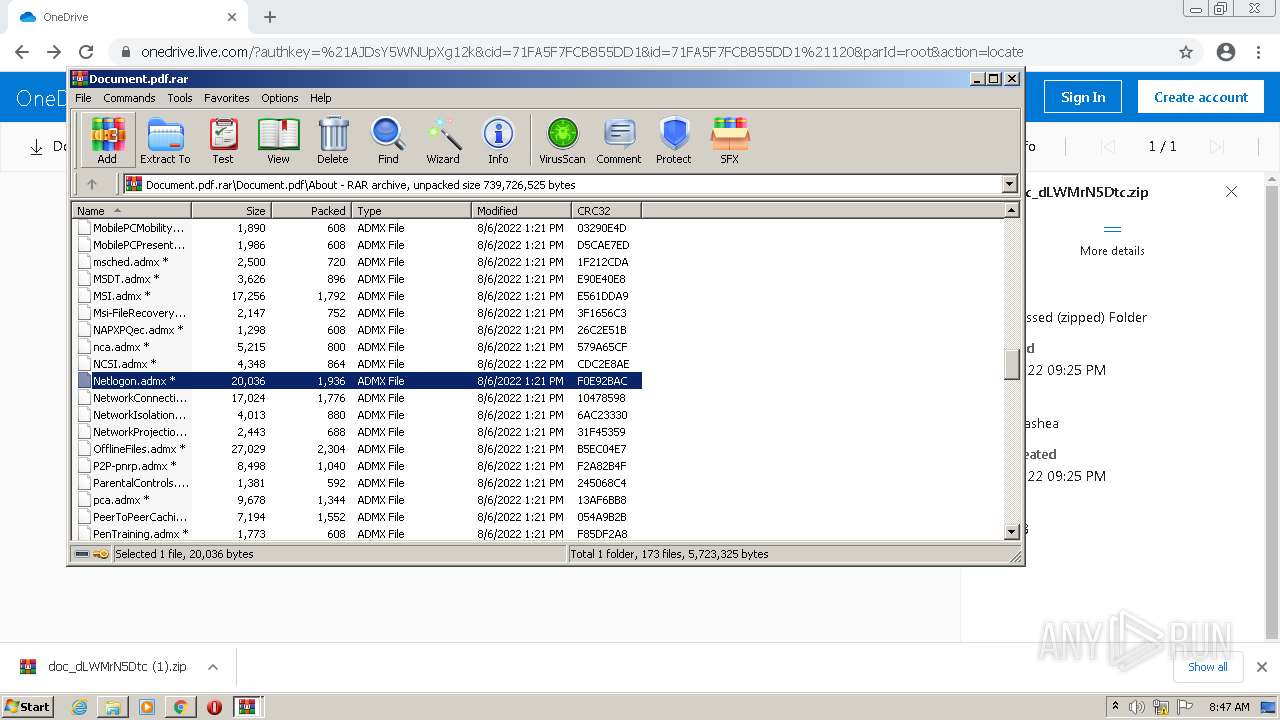Open the Commands menu
1280x720 pixels.
coord(129,98)
